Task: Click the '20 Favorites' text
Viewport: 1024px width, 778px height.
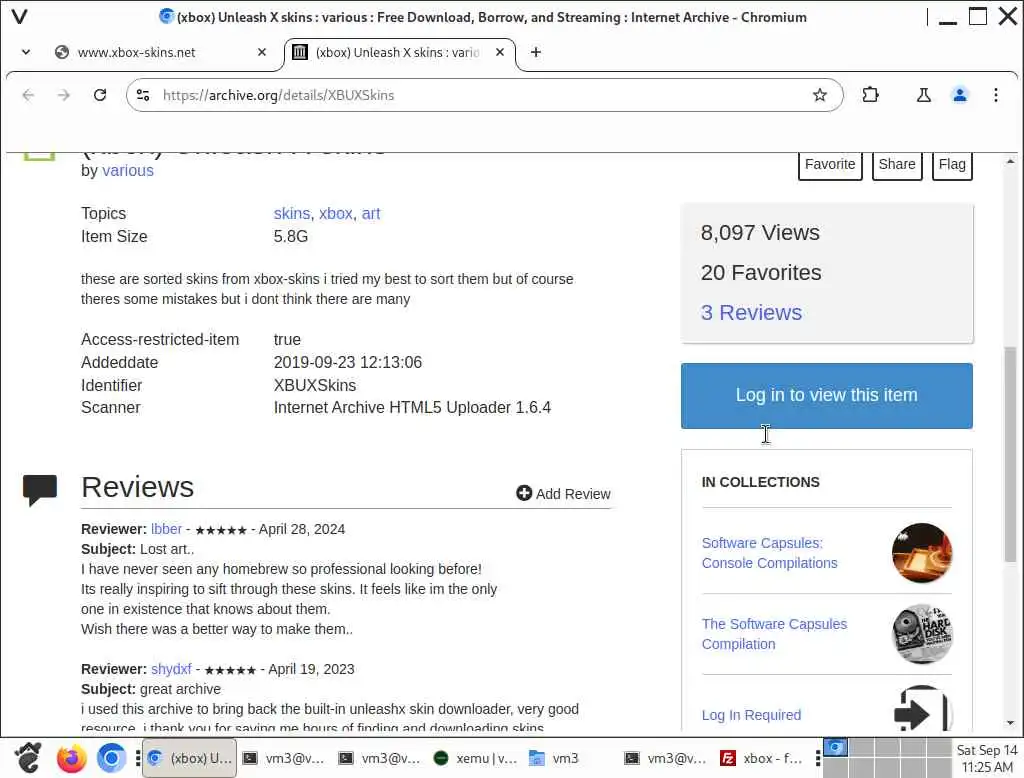Action: pyautogui.click(x=761, y=272)
